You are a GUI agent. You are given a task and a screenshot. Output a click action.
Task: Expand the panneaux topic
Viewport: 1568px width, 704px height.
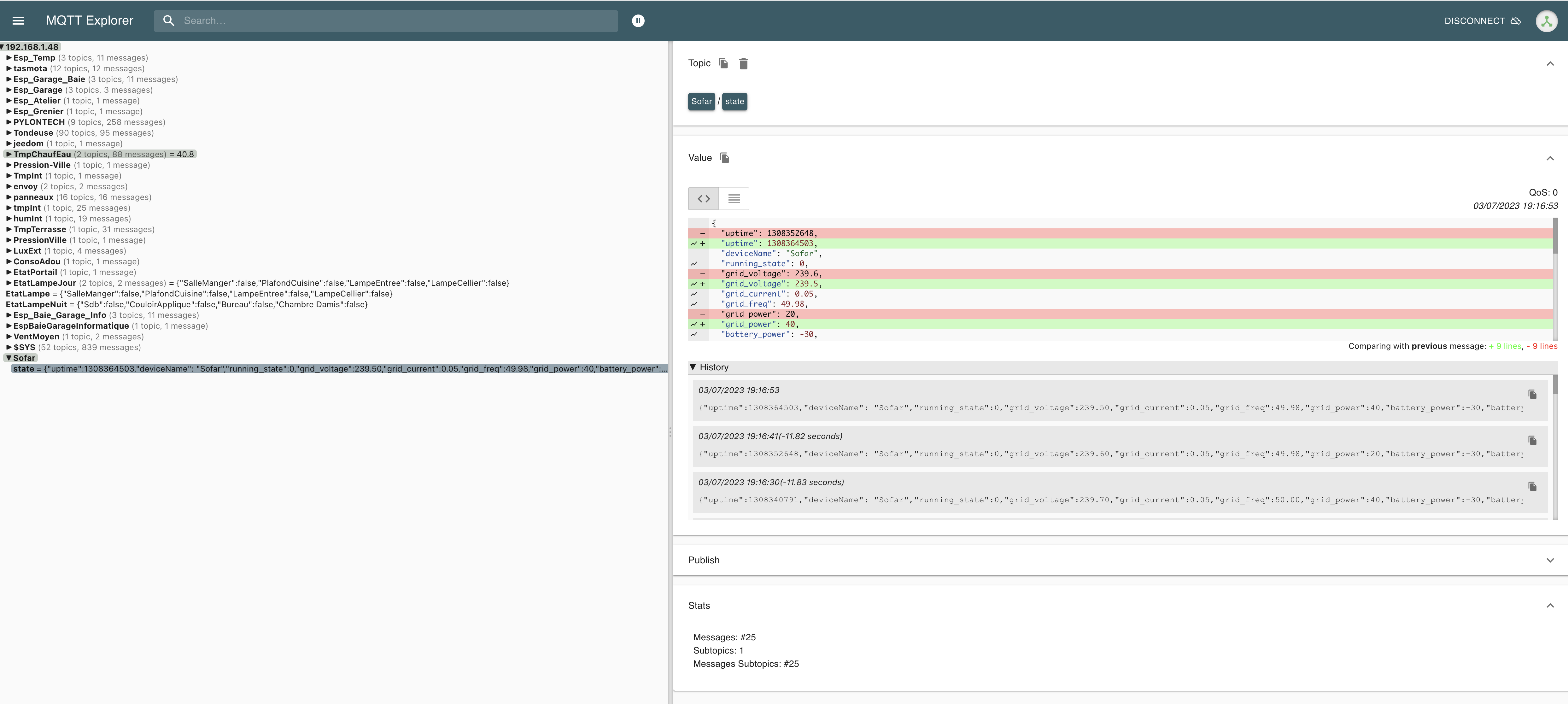click(9, 197)
